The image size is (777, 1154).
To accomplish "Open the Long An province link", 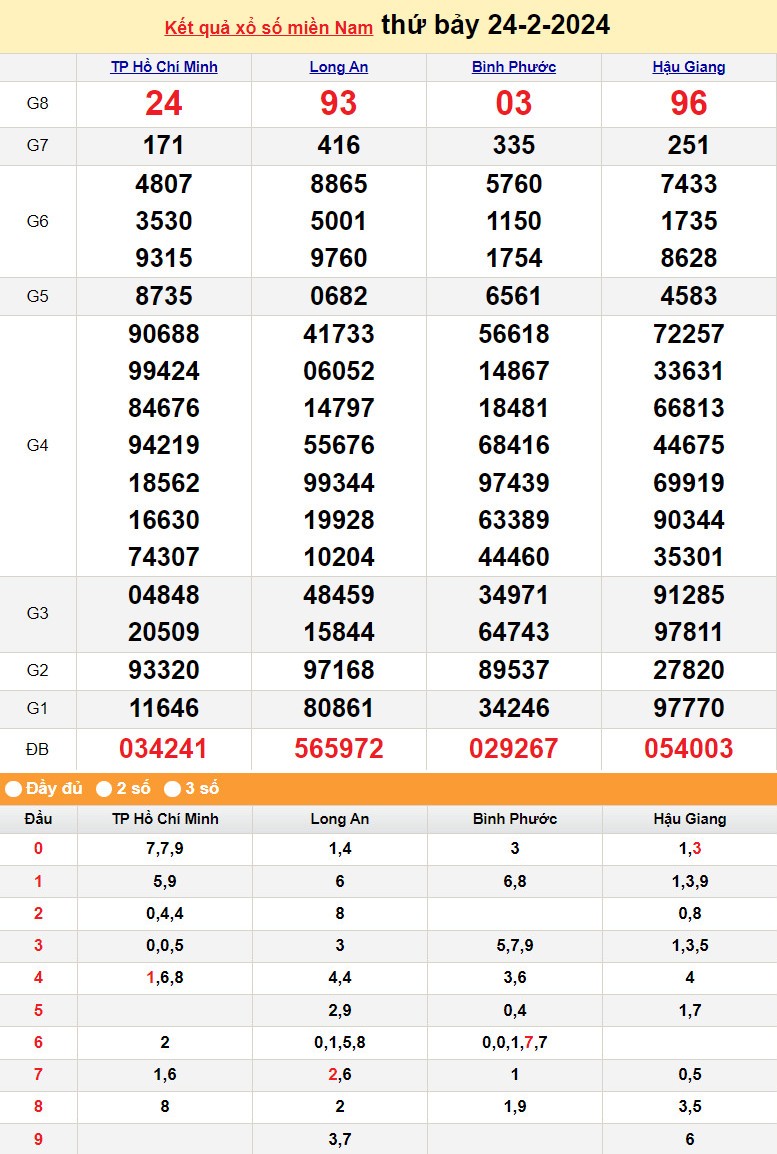I will 339,67.
